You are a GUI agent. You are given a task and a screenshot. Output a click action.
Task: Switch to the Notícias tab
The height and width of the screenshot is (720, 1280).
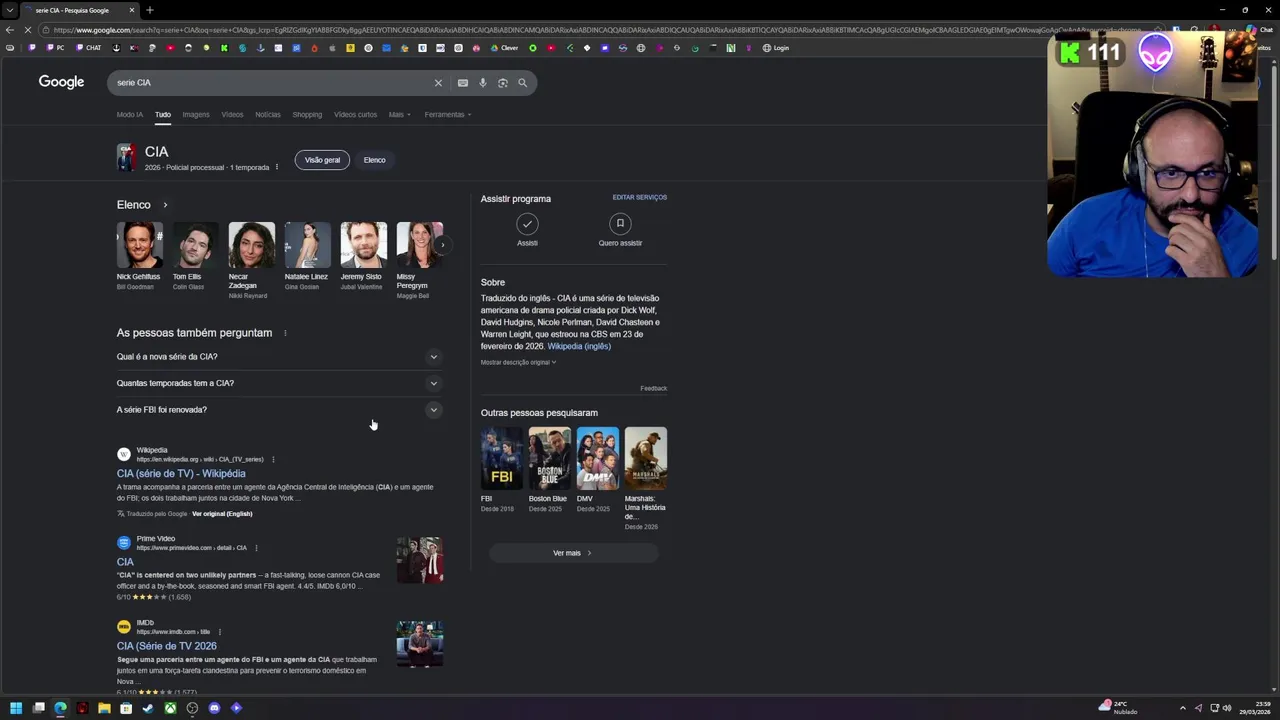pyautogui.click(x=268, y=115)
